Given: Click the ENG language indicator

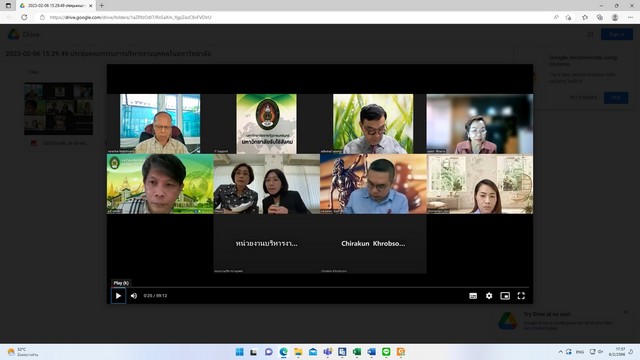Looking at the screenshot, I should coord(580,352).
